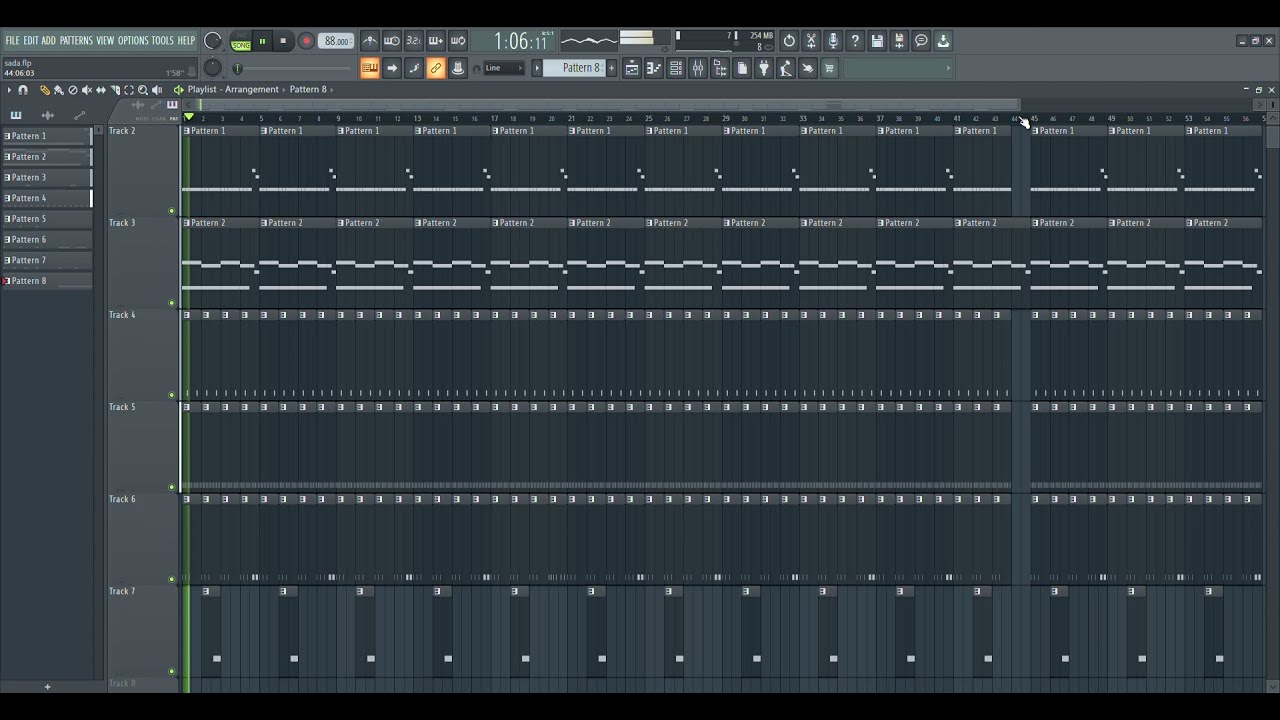This screenshot has width=1280, height=720.
Task: Open the Channel rack icon
Action: [x=676, y=68]
